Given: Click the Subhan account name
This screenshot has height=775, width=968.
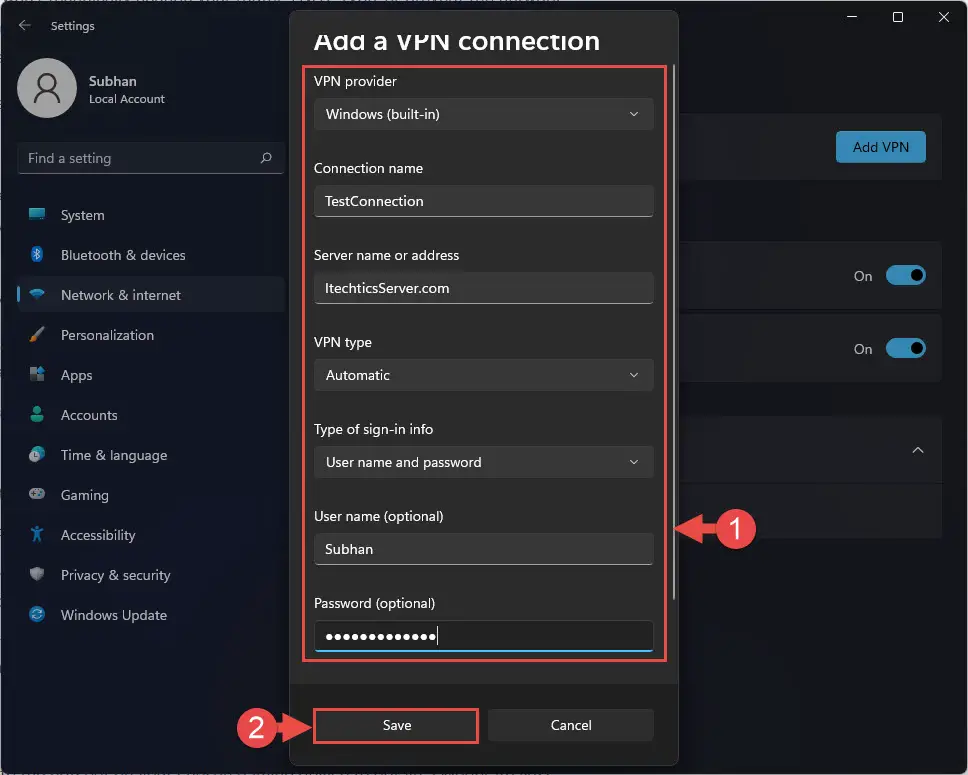Looking at the screenshot, I should pos(112,81).
